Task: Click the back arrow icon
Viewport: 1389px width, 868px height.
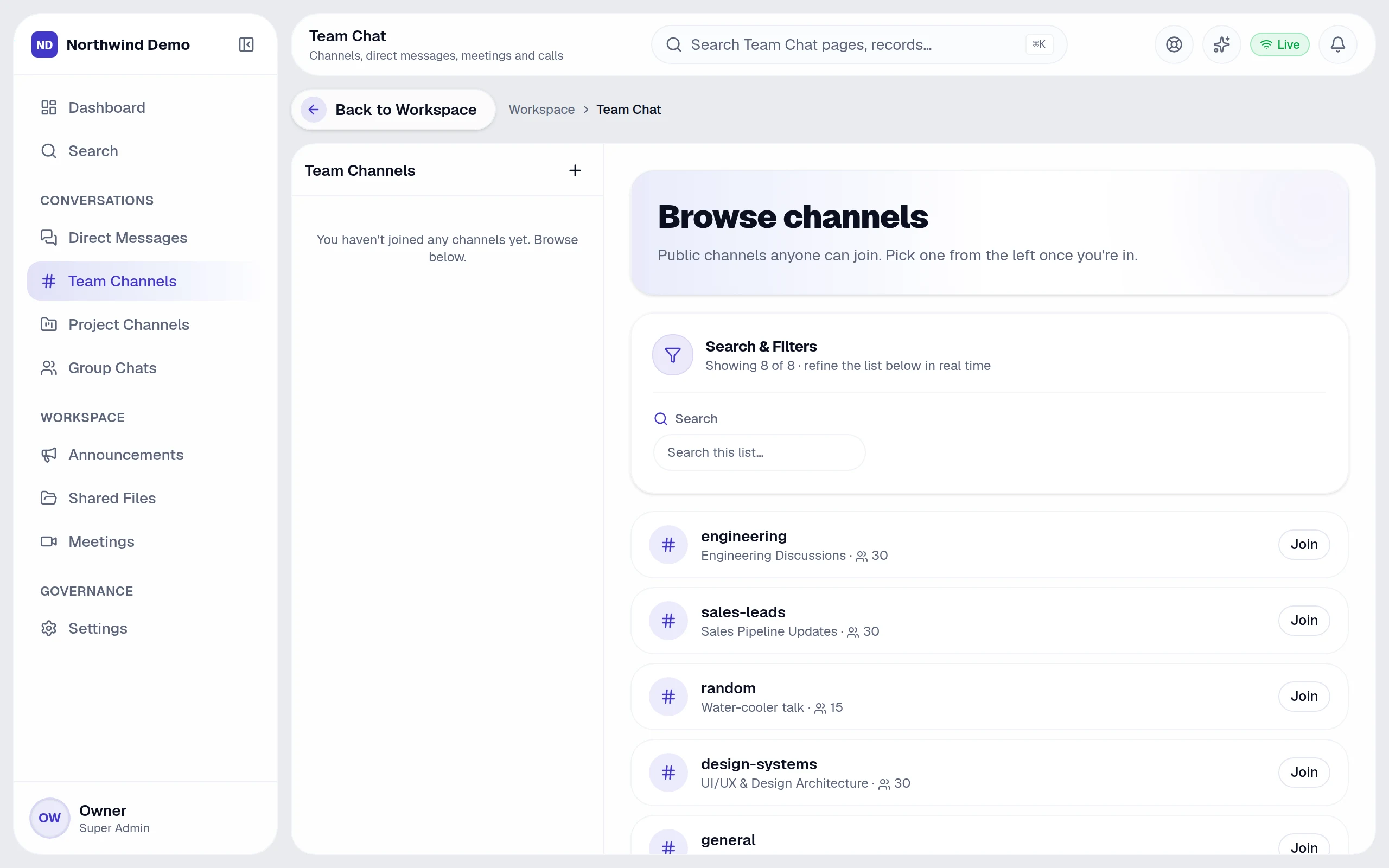Action: click(314, 110)
